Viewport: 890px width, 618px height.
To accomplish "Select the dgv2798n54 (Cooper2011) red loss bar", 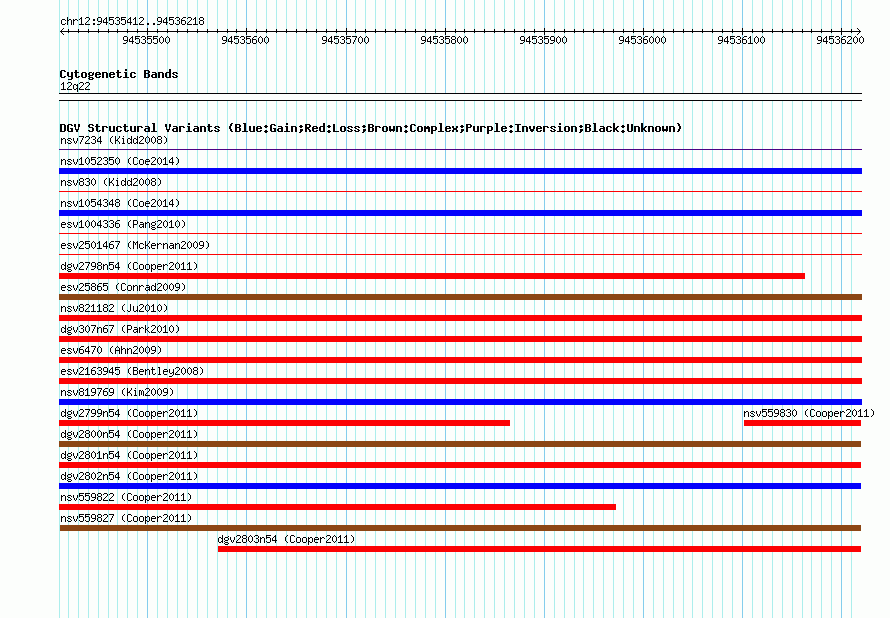I will [432, 276].
